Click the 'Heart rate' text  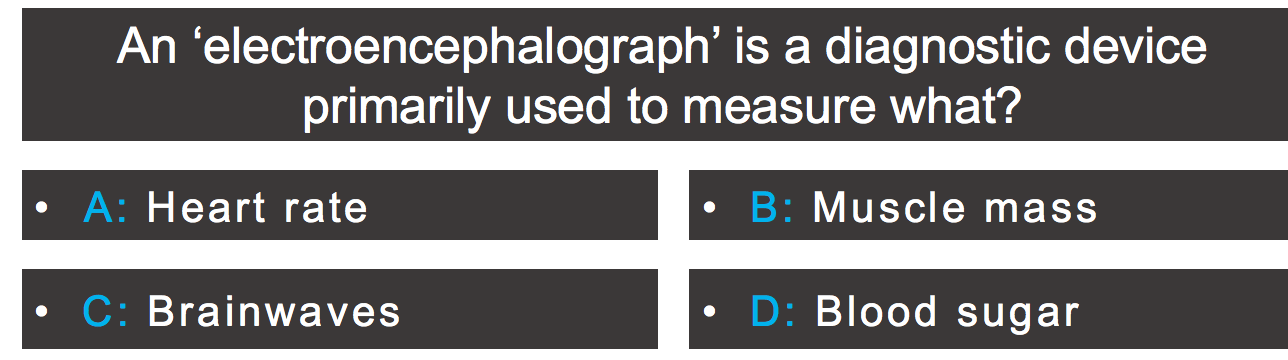pyautogui.click(x=257, y=207)
